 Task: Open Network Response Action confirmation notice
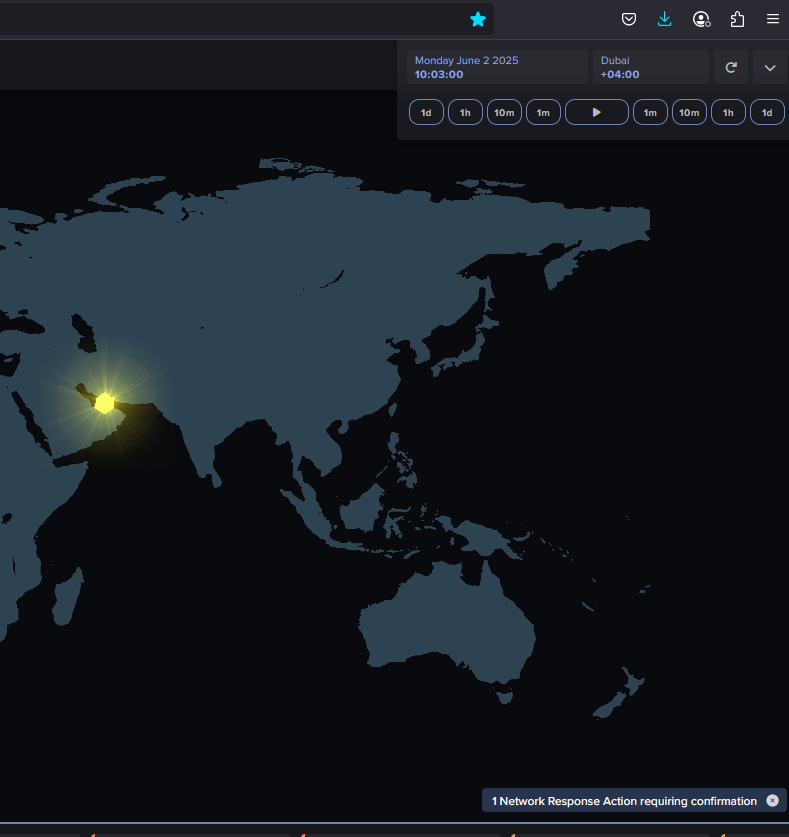tap(624, 801)
